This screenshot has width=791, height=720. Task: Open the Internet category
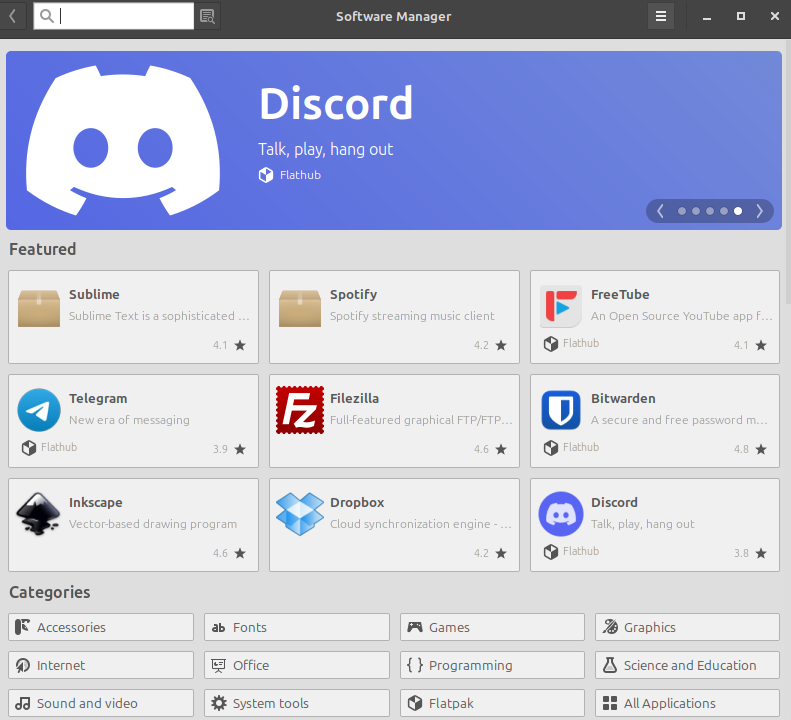point(101,665)
